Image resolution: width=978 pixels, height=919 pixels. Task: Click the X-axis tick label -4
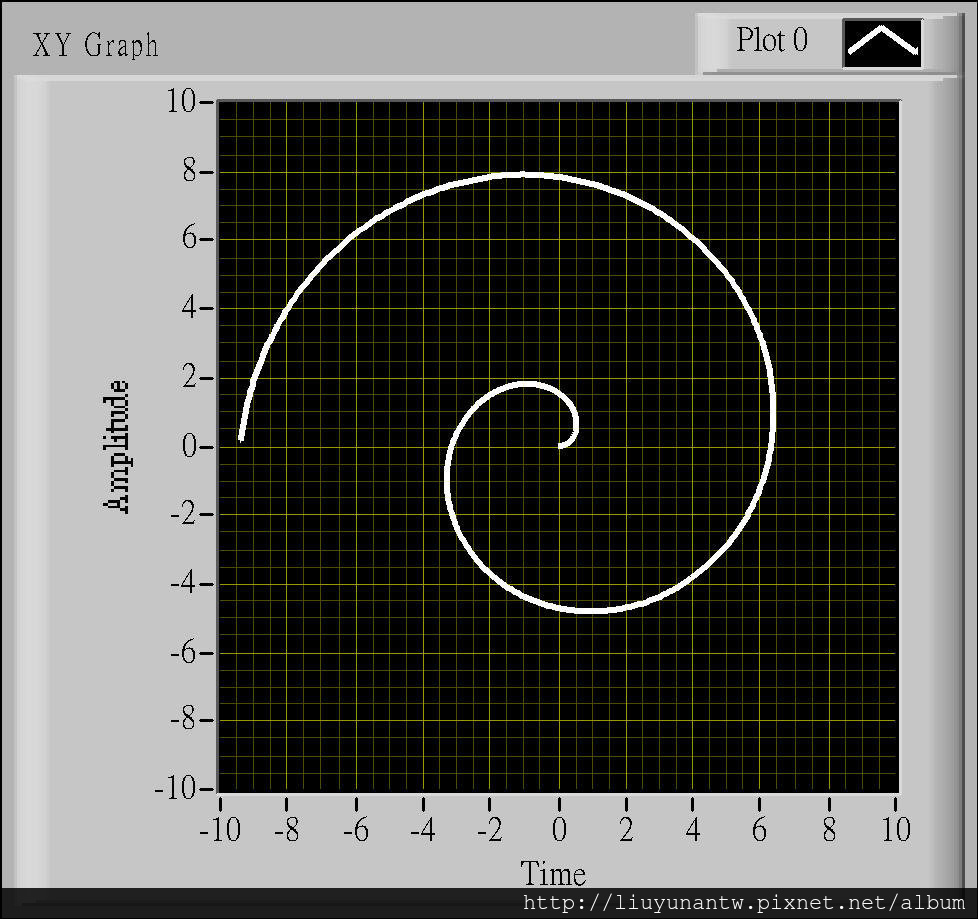click(423, 829)
